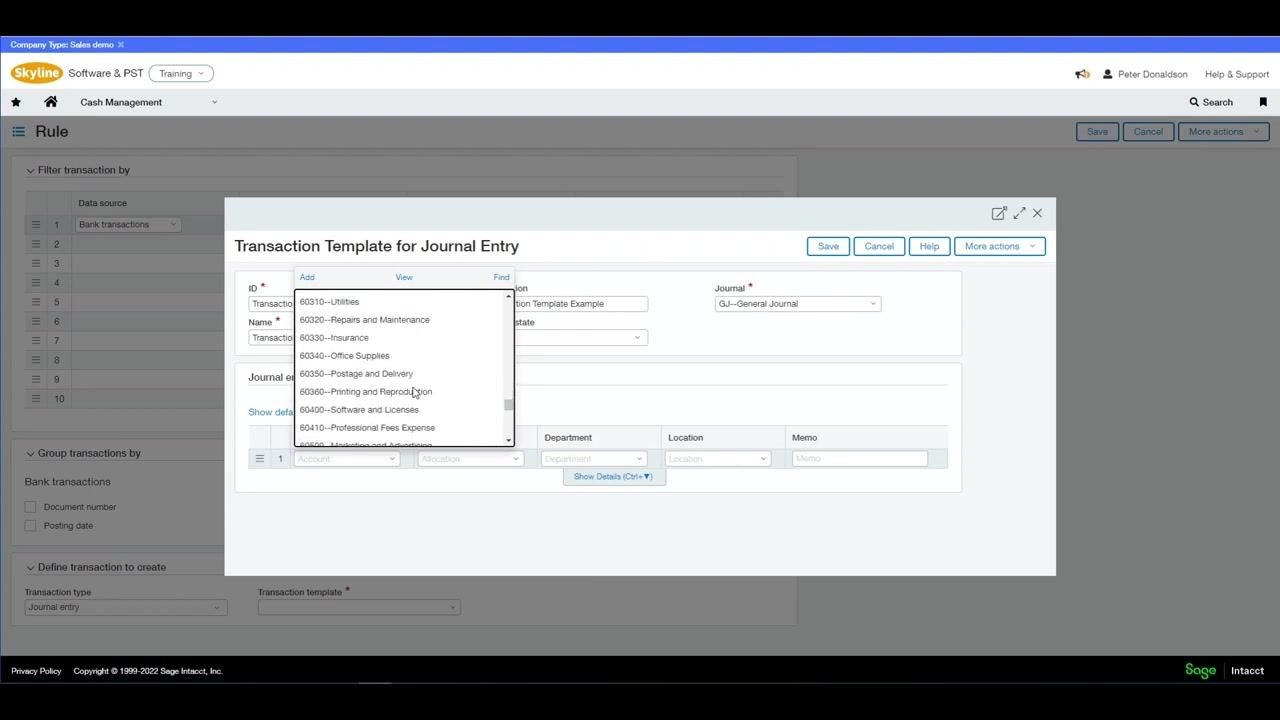
Task: Close the Transaction Template dialog
Action: tap(1038, 213)
